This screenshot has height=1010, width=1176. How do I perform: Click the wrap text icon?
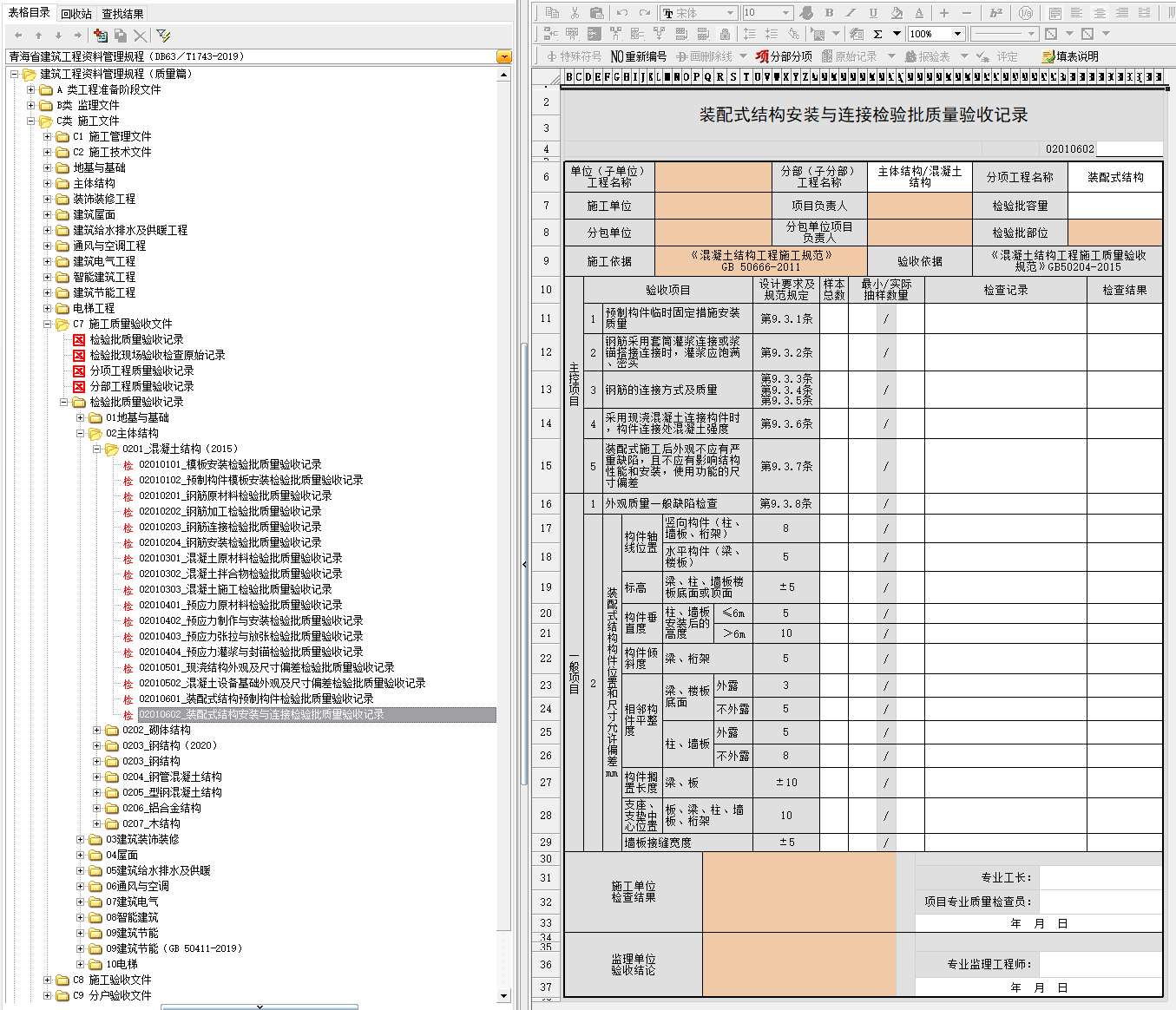(1054, 13)
